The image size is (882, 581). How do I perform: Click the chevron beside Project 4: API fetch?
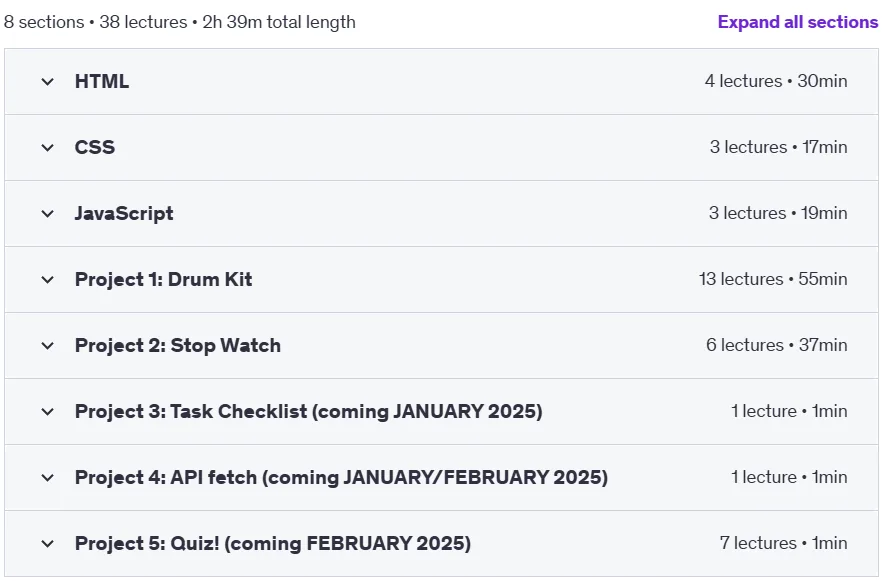pyautogui.click(x=48, y=478)
